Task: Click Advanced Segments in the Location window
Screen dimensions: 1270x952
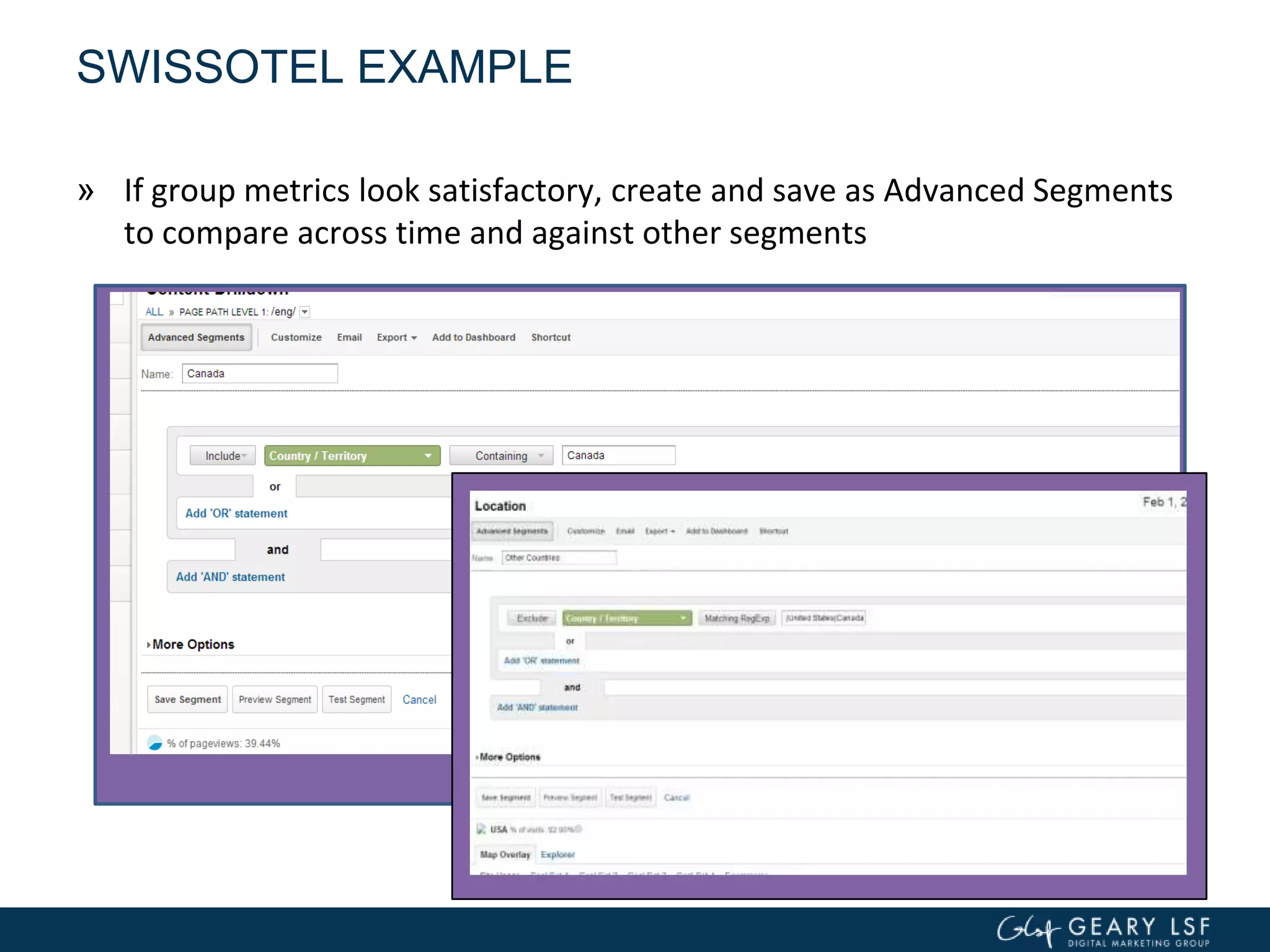Action: click(512, 531)
